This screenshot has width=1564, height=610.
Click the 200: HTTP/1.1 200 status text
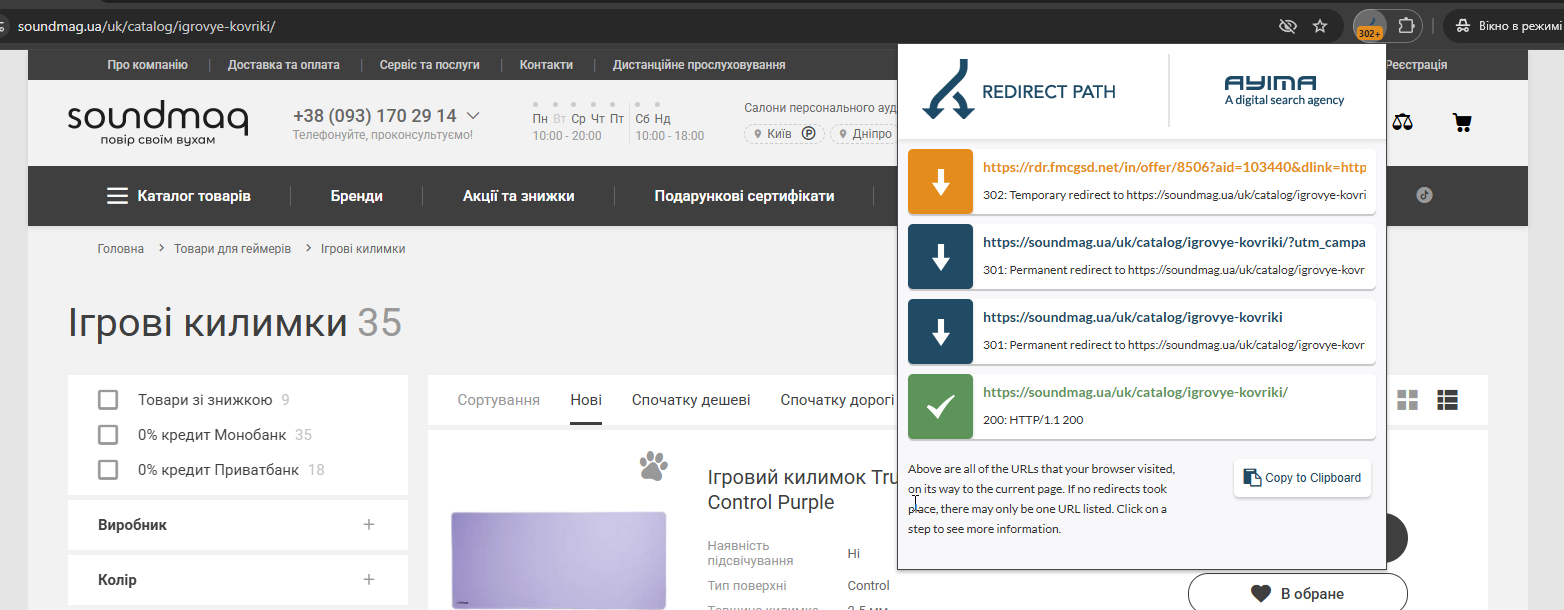[1033, 420]
